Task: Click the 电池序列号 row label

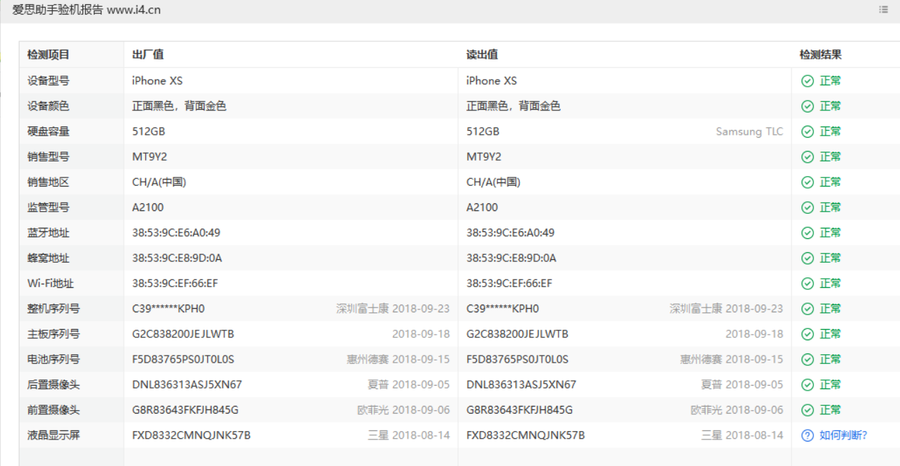Action: (53, 359)
